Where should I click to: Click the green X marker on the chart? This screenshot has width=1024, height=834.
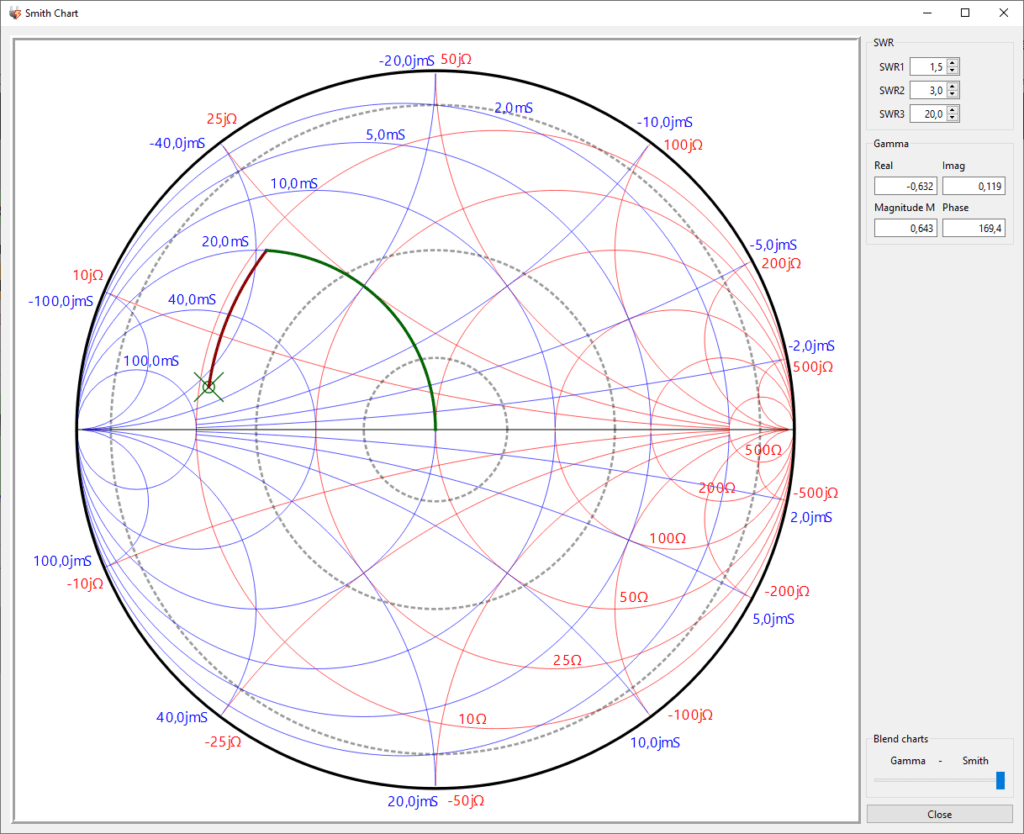208,387
